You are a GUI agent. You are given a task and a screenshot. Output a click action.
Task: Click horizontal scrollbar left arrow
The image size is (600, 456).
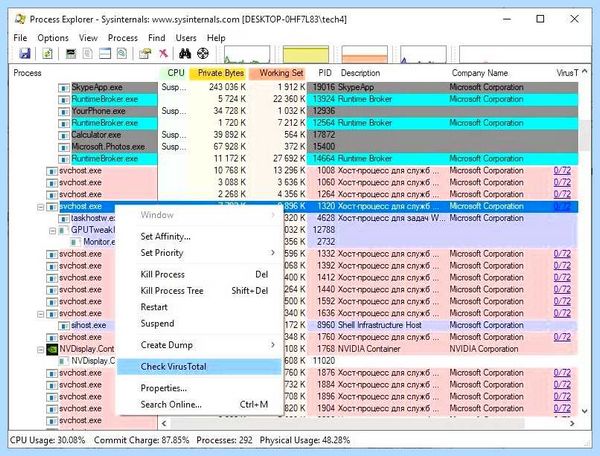(x=164, y=423)
